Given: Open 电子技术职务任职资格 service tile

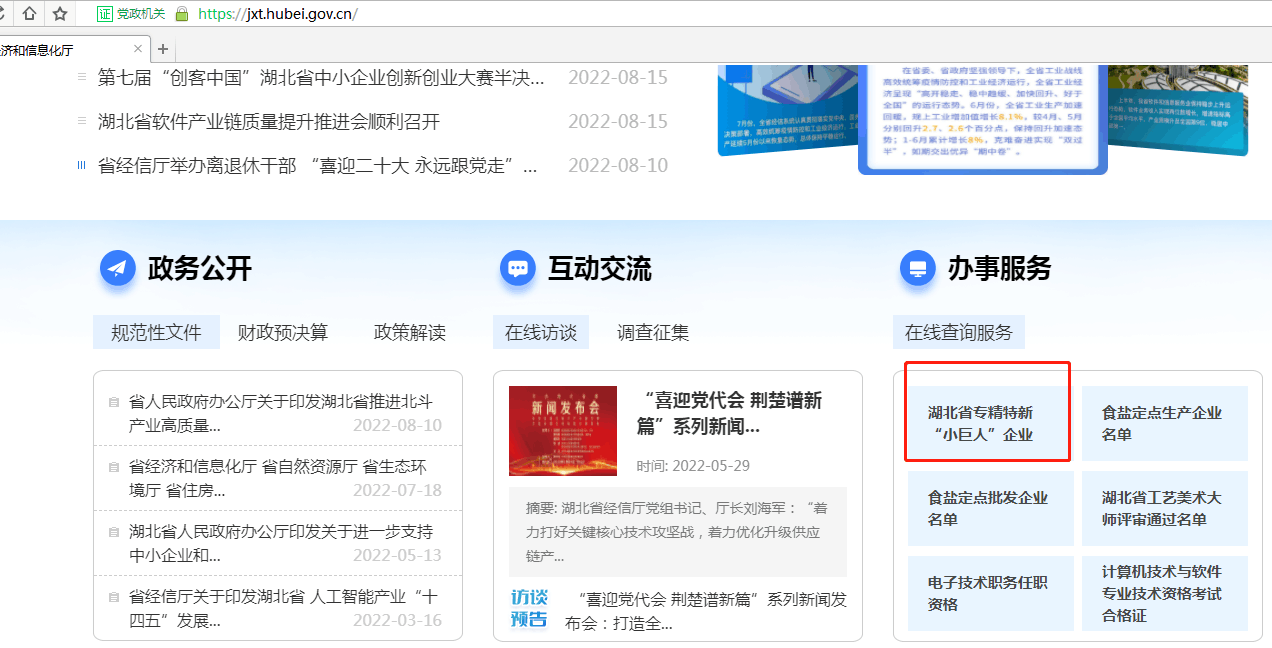Looking at the screenshot, I should click(990, 593).
